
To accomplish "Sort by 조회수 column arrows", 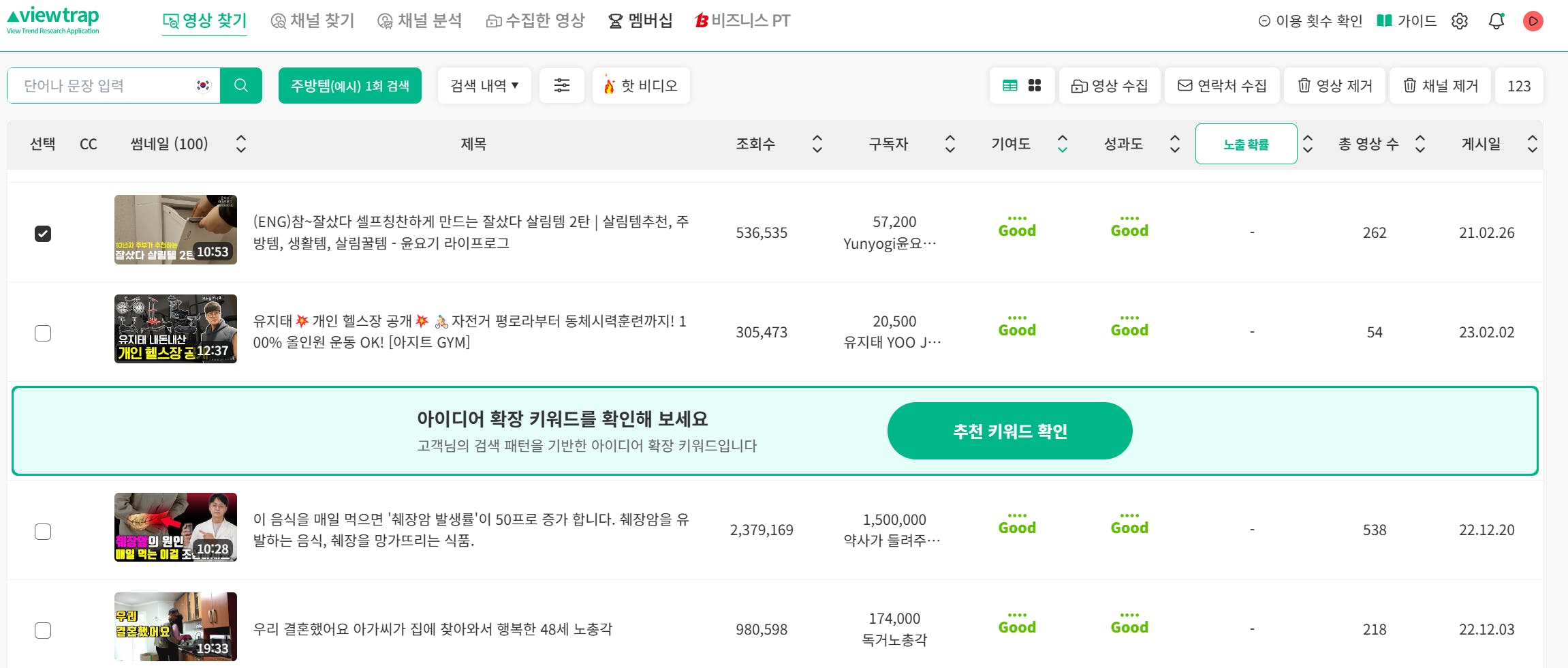I will pyautogui.click(x=817, y=144).
